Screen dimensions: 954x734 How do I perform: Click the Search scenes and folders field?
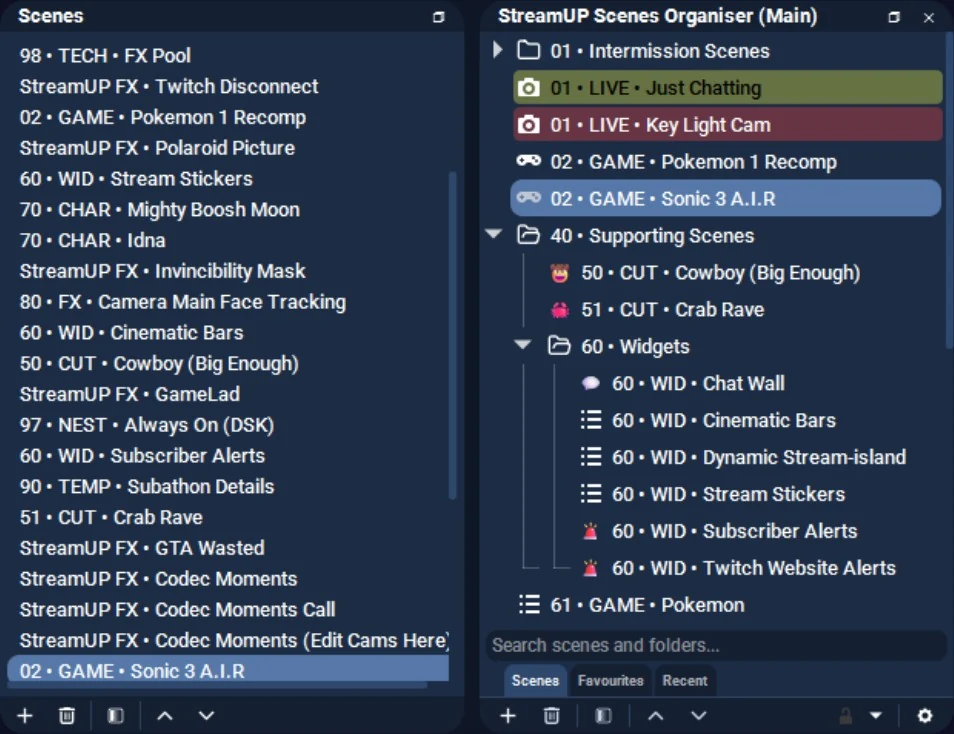716,645
